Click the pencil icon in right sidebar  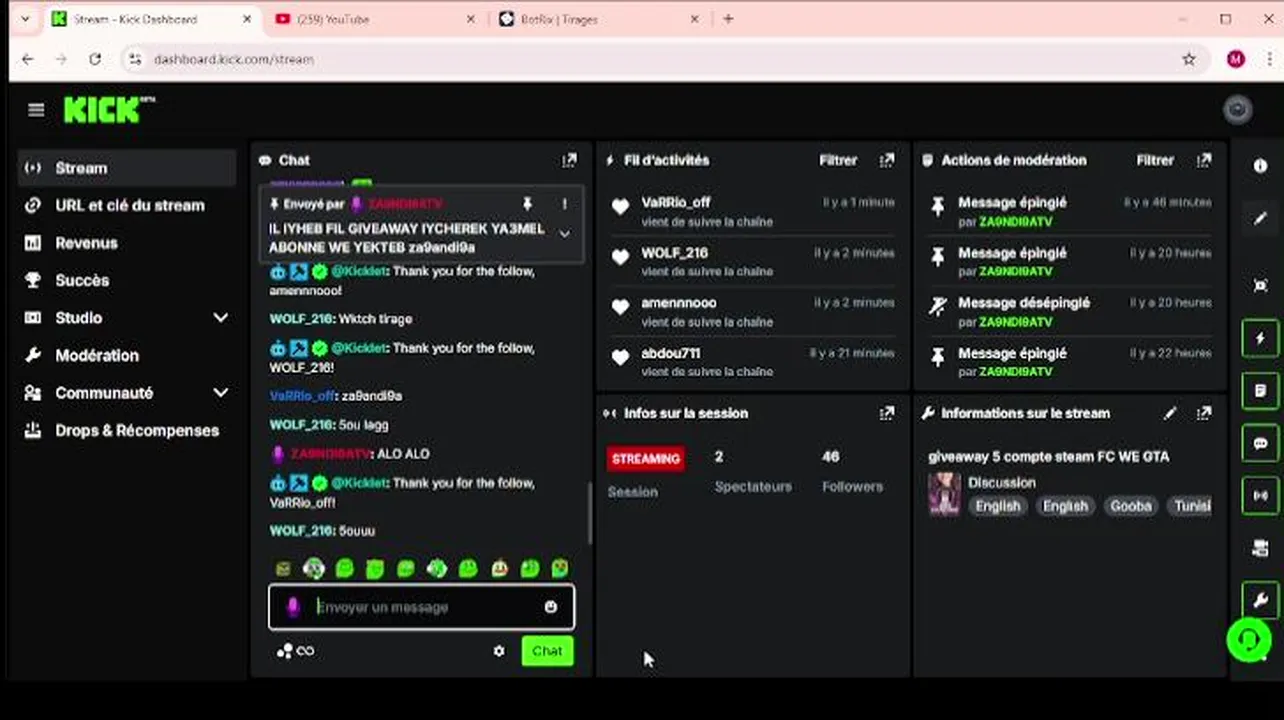coord(1260,219)
